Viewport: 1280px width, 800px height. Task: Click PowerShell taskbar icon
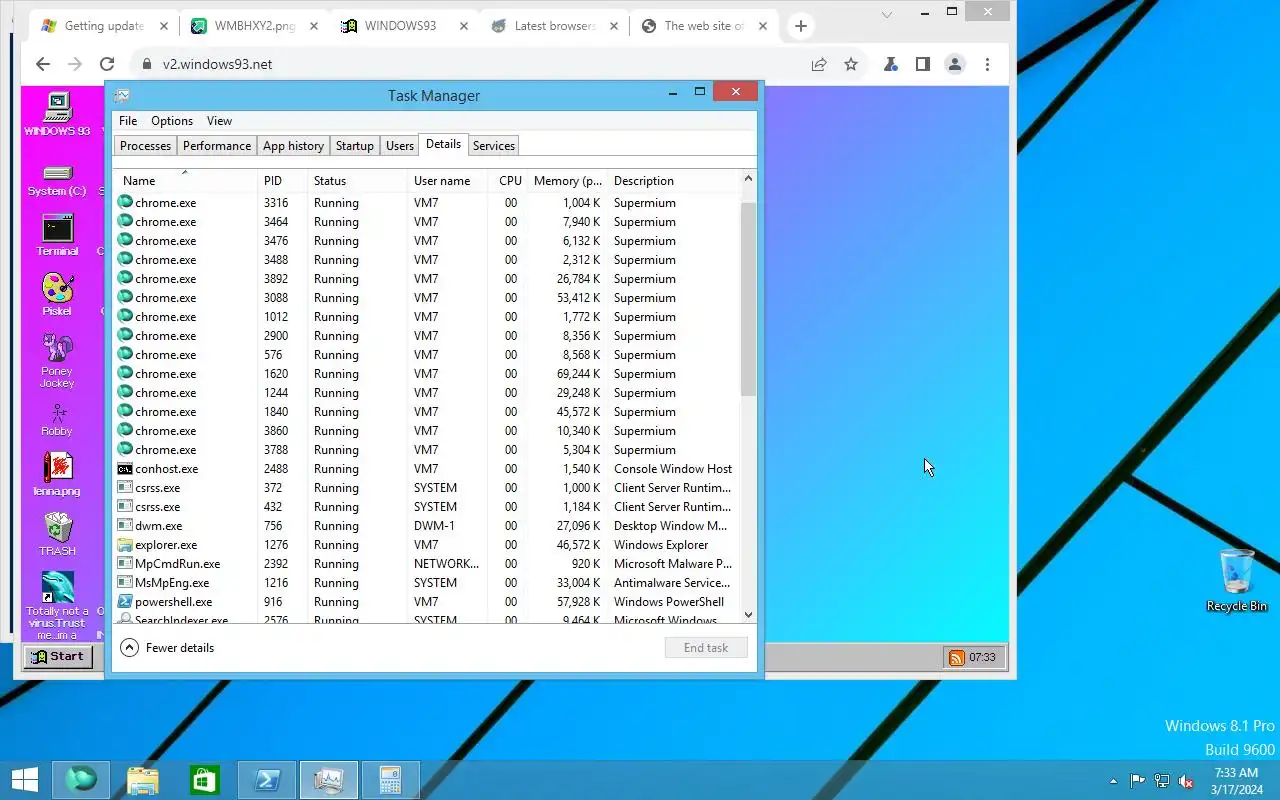[267, 779]
